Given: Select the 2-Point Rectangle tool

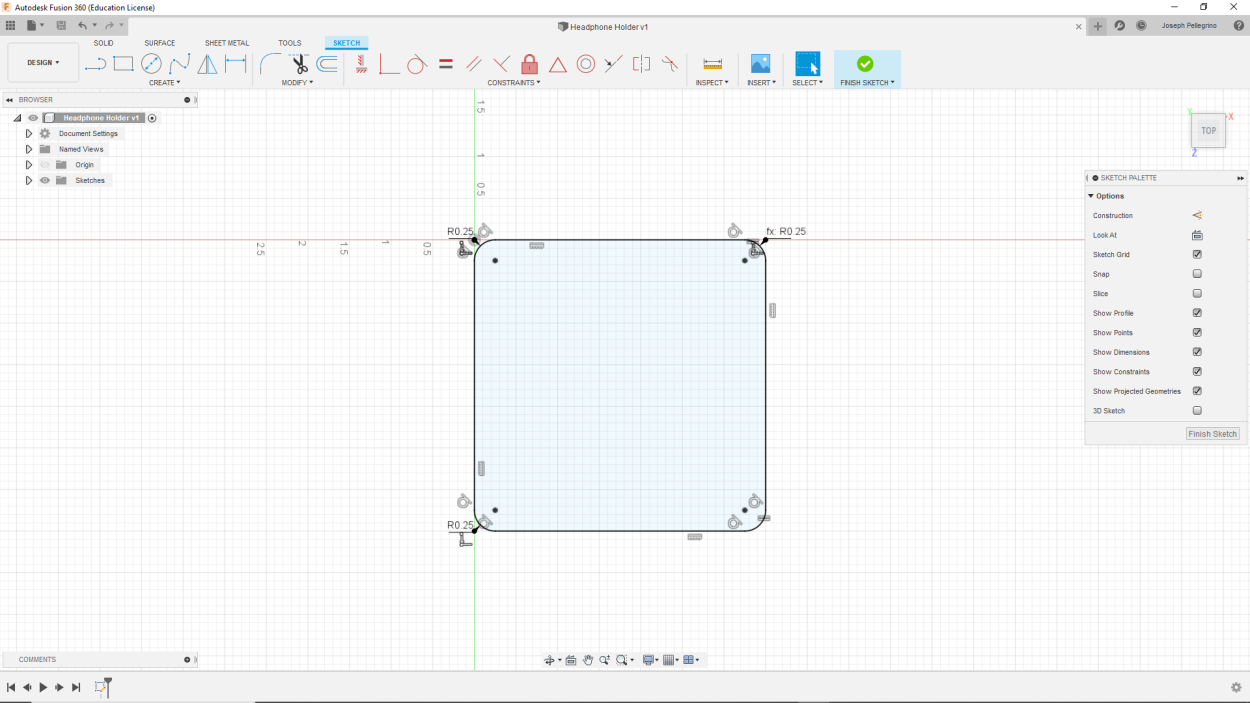Looking at the screenshot, I should click(x=123, y=63).
